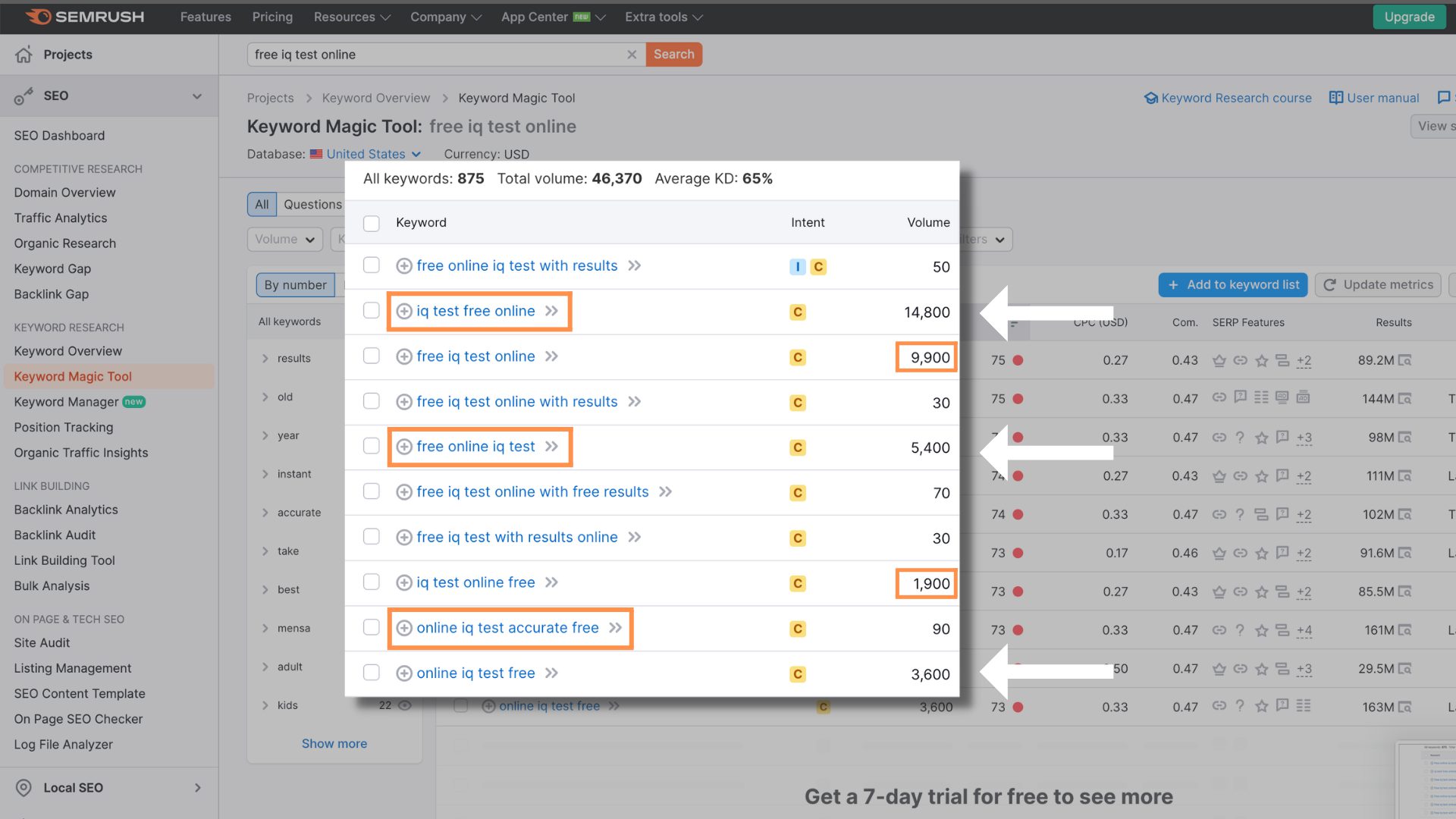Open Pricing in top navigation
The image size is (1456, 819).
tap(272, 17)
